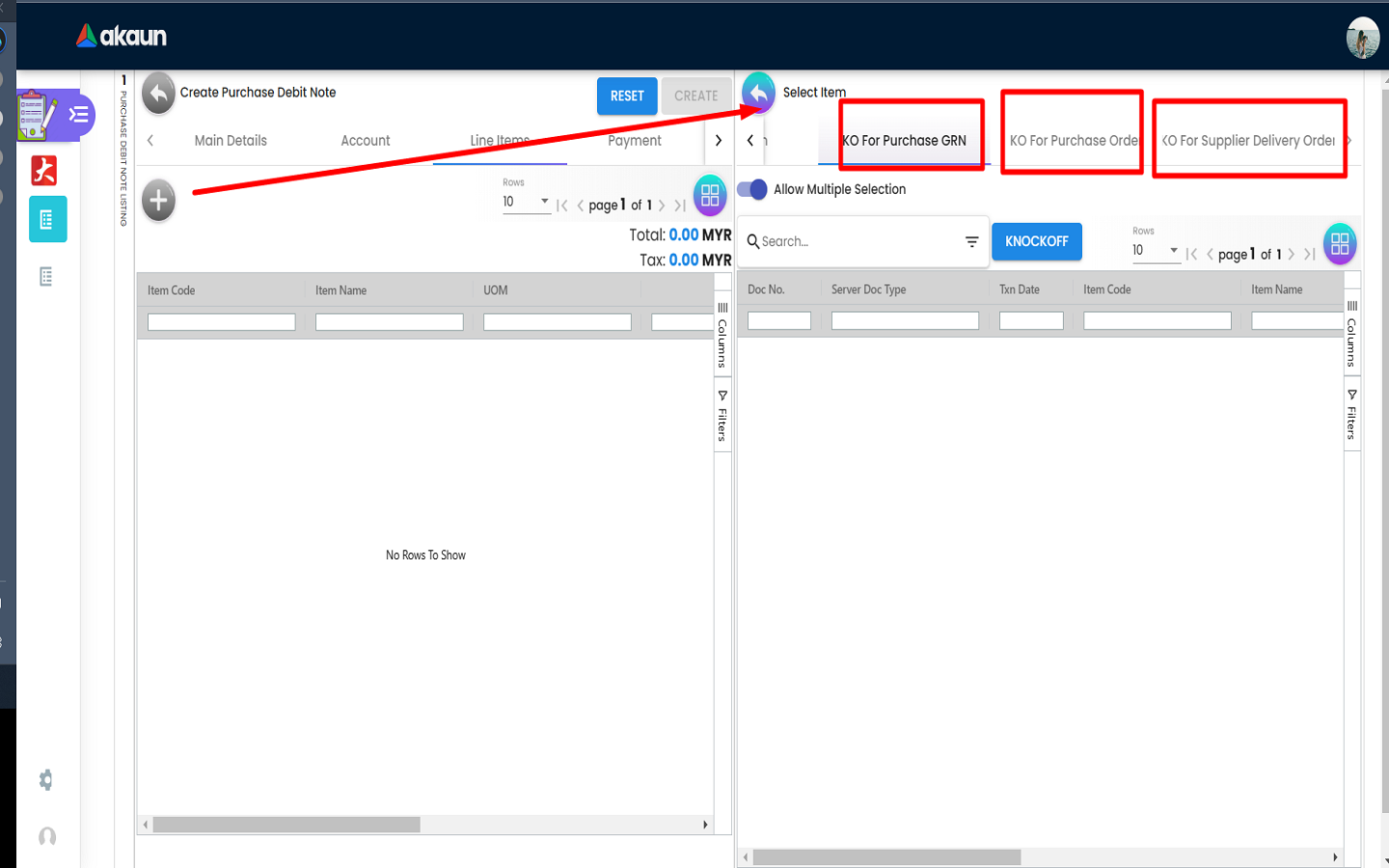Click the horizontal scrollbar of the Line Items grid
This screenshot has height=868, width=1389.
click(286, 825)
